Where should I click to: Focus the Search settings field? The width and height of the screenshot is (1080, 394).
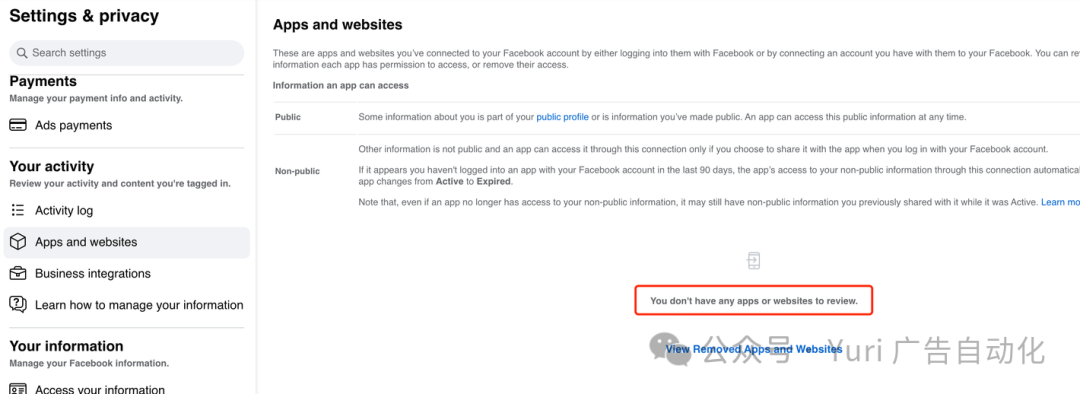click(x=127, y=53)
